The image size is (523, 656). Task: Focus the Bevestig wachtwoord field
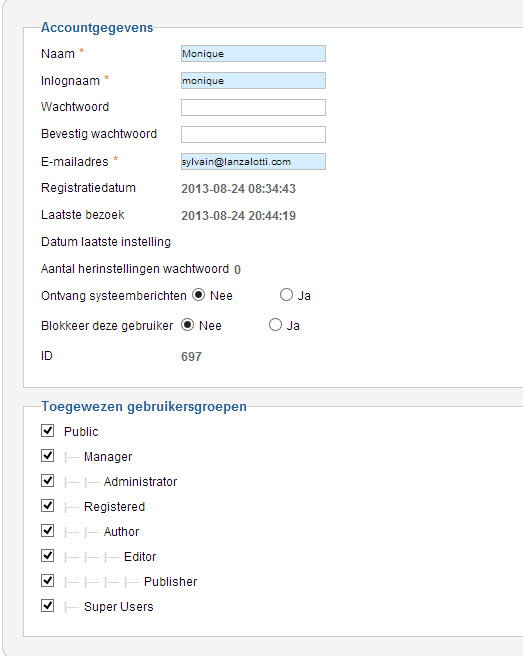pyautogui.click(x=253, y=134)
